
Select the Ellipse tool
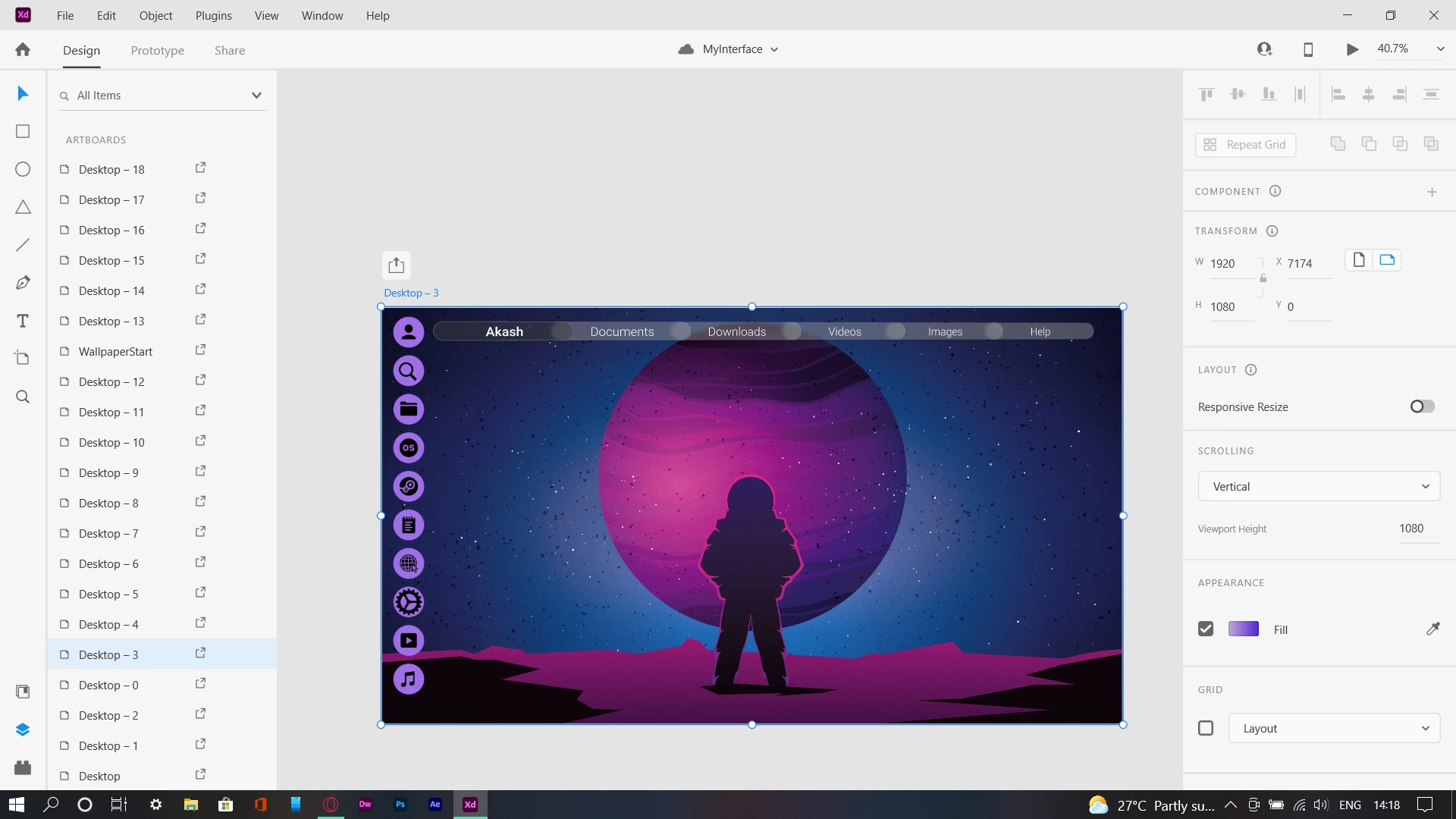pyautogui.click(x=23, y=169)
